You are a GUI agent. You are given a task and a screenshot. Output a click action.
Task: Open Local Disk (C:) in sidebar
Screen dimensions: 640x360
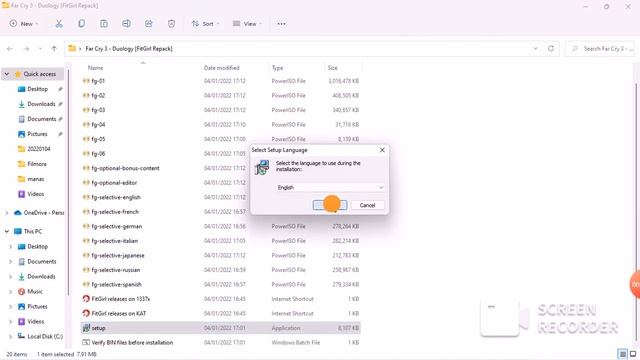click(x=45, y=336)
